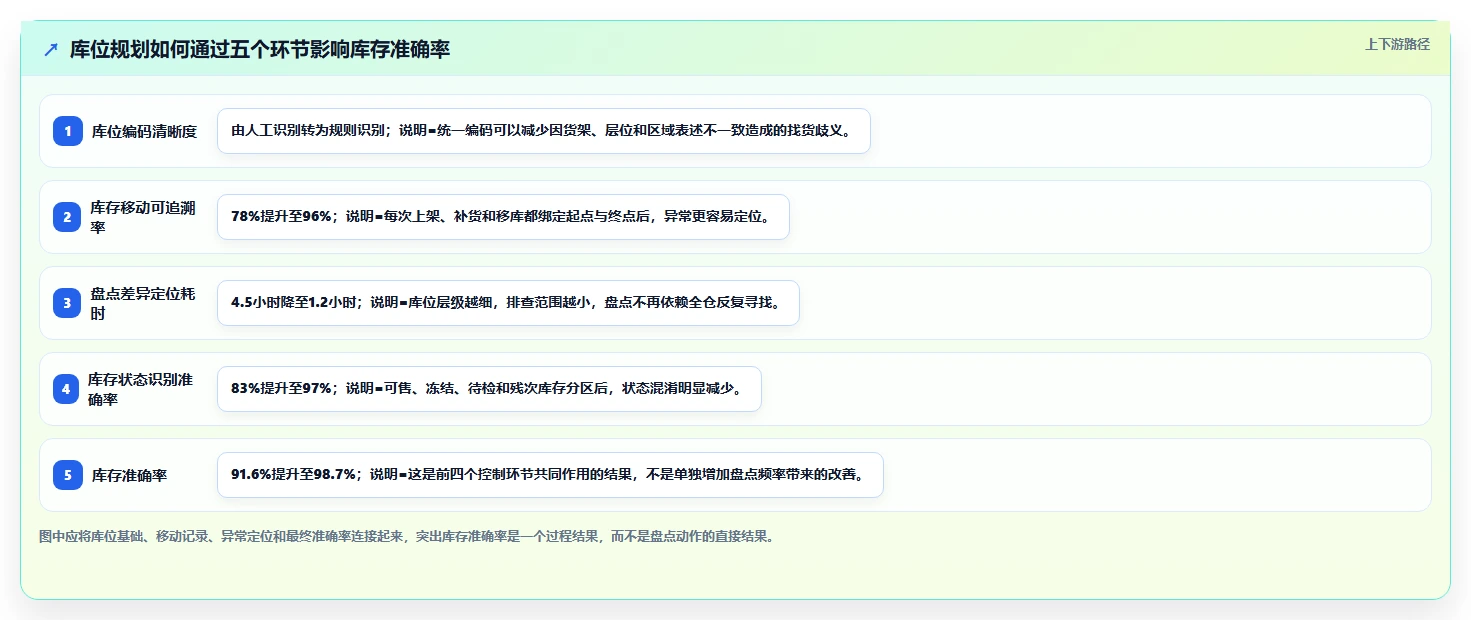Select step number badge 4
Screen dimensions: 1471x620
(66, 389)
